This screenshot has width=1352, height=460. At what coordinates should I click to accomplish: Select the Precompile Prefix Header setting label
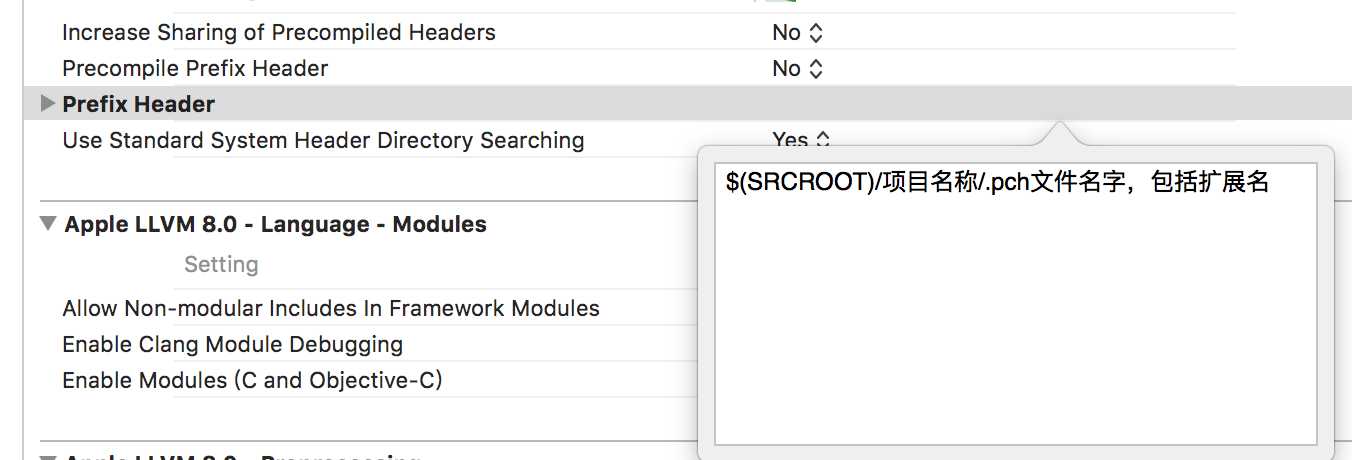tap(195, 69)
